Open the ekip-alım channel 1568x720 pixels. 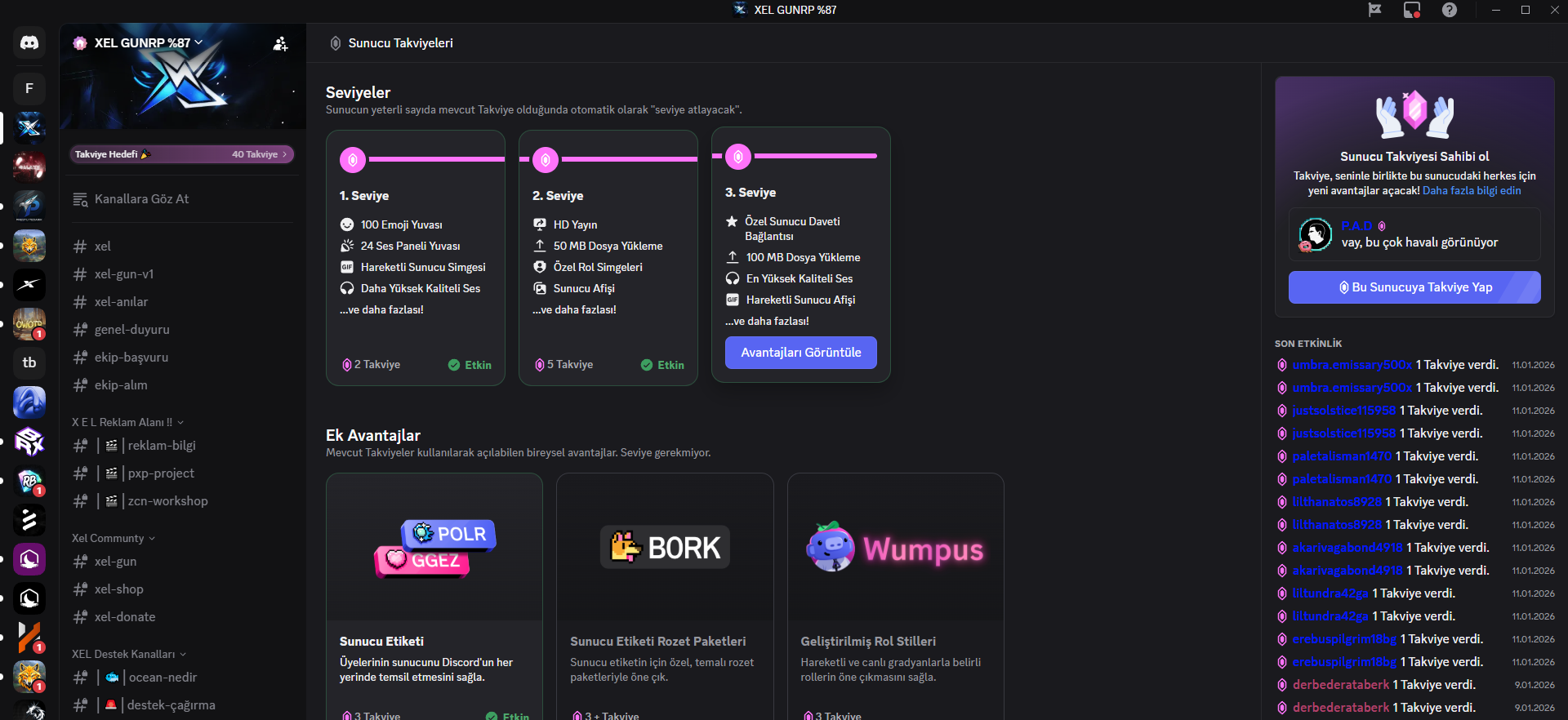(181, 385)
